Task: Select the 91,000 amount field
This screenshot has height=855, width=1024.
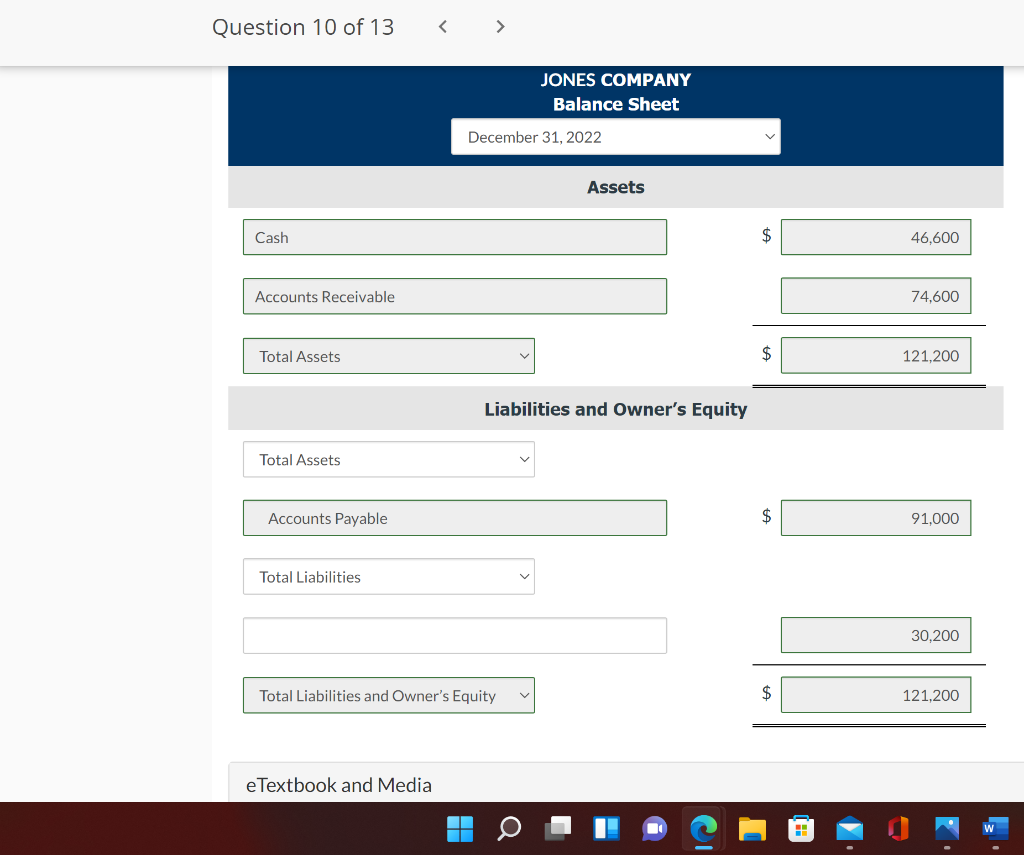Action: tap(876, 518)
